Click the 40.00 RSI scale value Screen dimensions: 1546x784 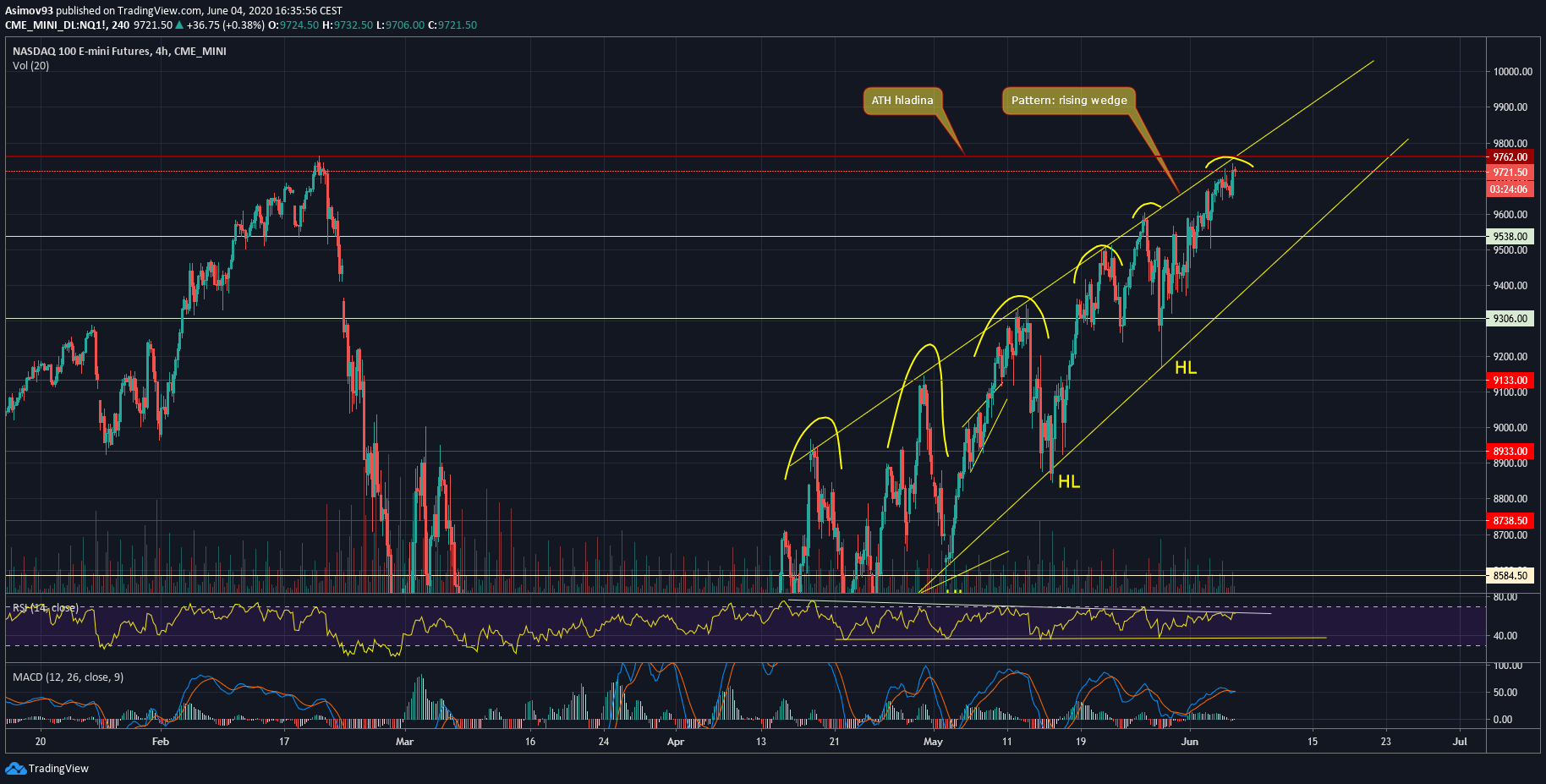click(1505, 636)
